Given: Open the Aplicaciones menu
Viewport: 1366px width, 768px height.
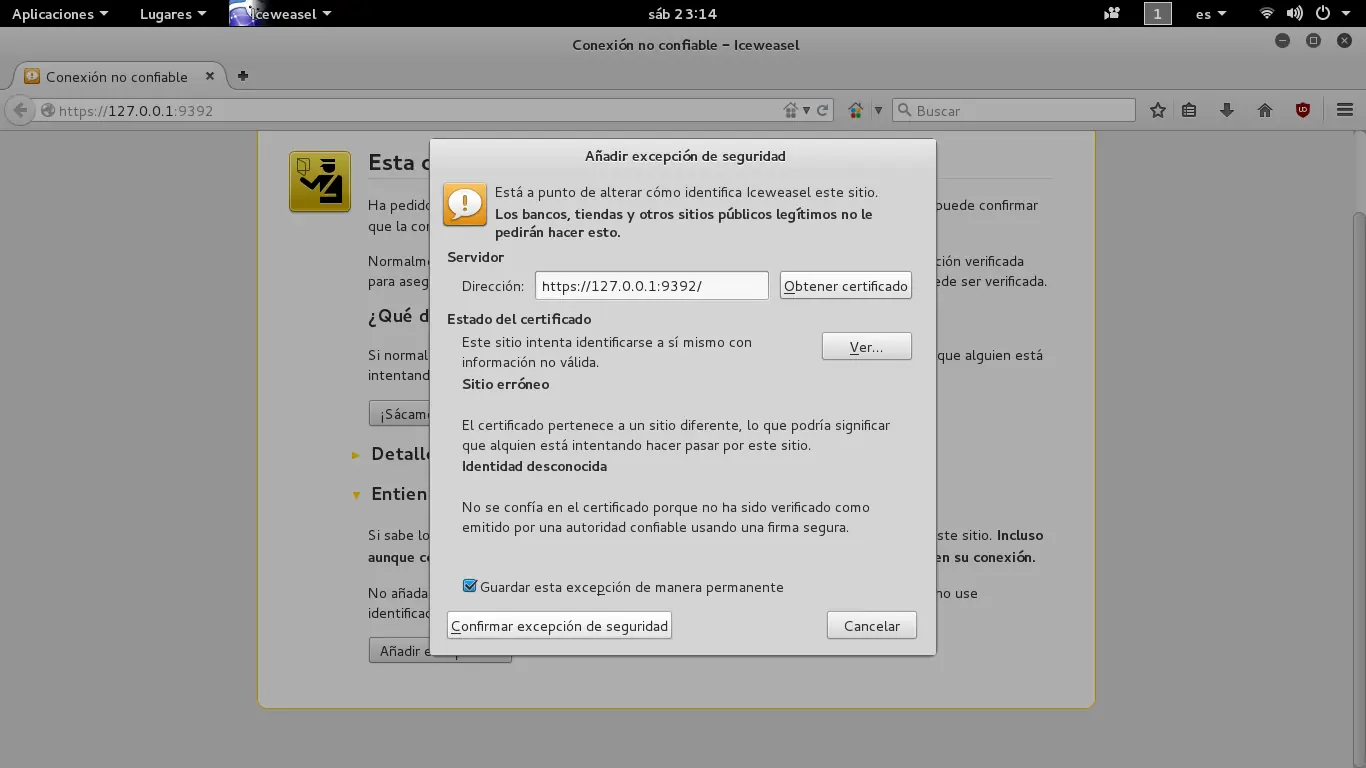Looking at the screenshot, I should [x=59, y=14].
